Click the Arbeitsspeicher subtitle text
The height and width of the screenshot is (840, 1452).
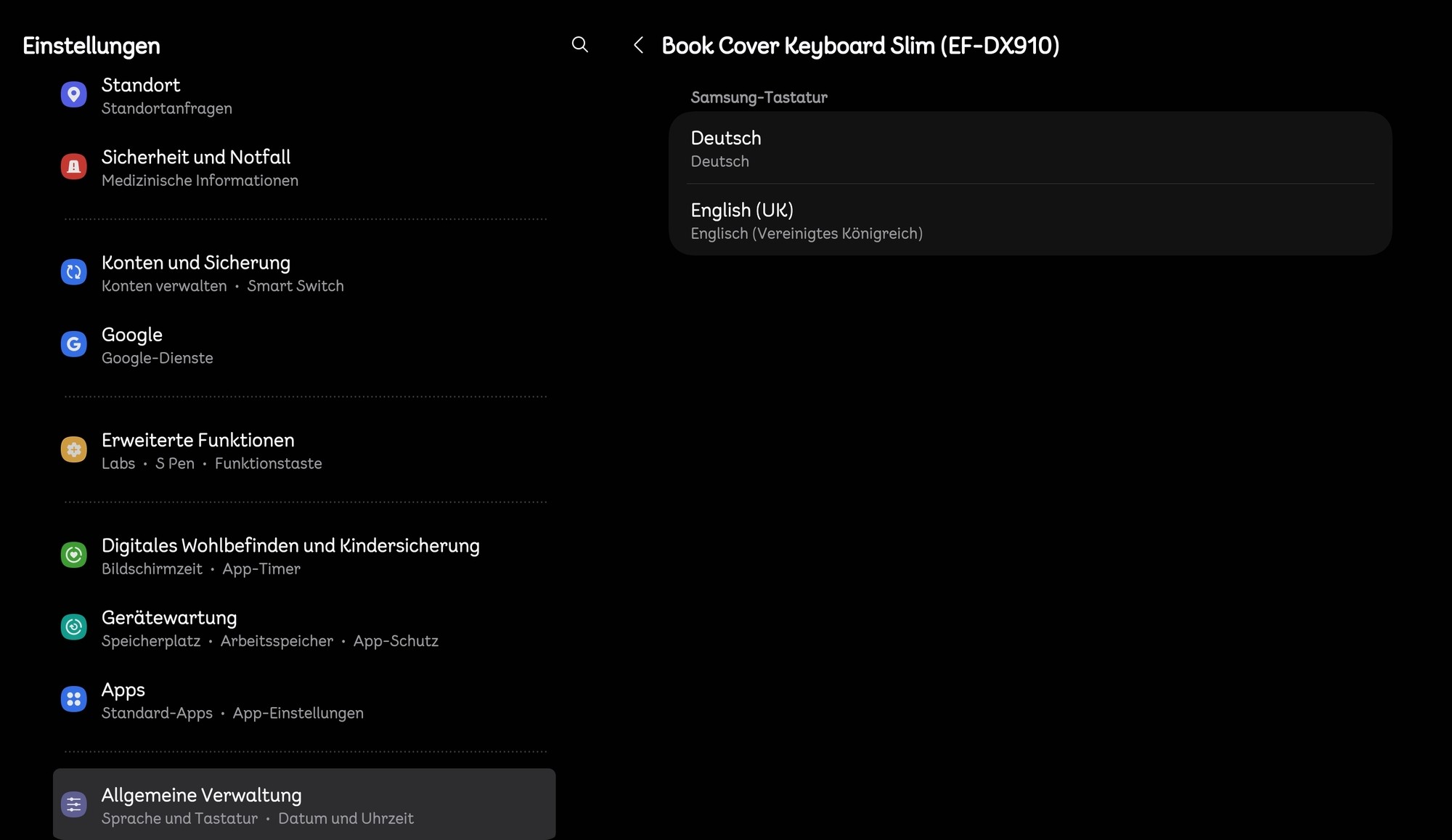[x=277, y=641]
